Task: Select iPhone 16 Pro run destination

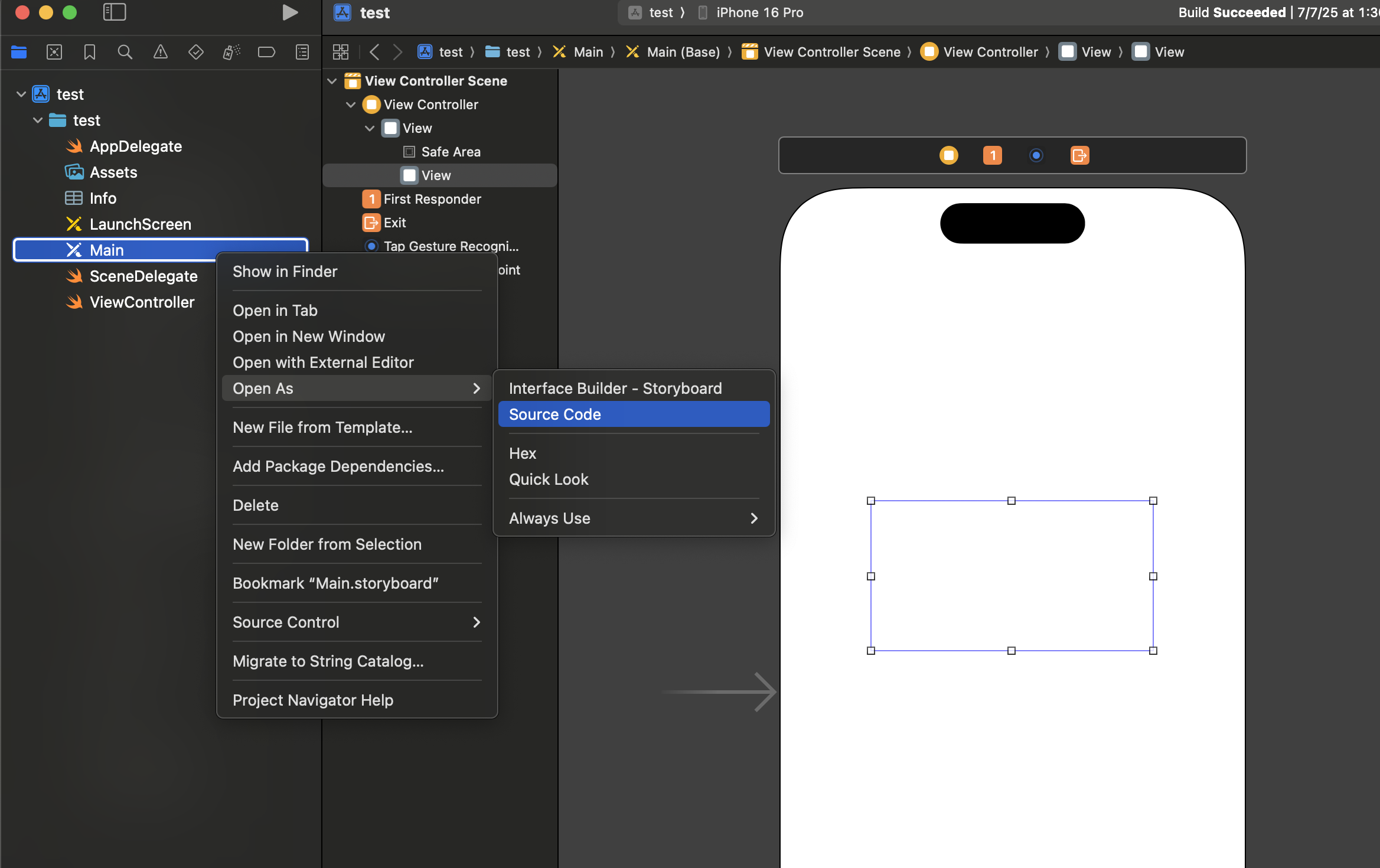Action: click(x=759, y=12)
